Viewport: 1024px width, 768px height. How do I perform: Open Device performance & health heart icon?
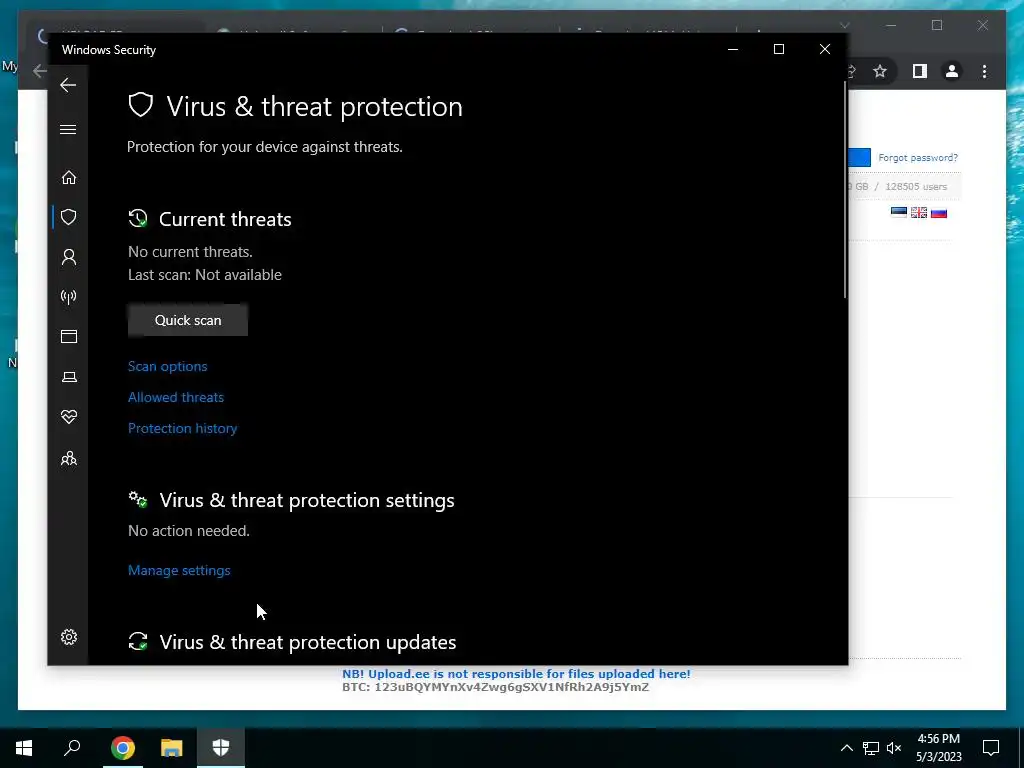[x=69, y=417]
